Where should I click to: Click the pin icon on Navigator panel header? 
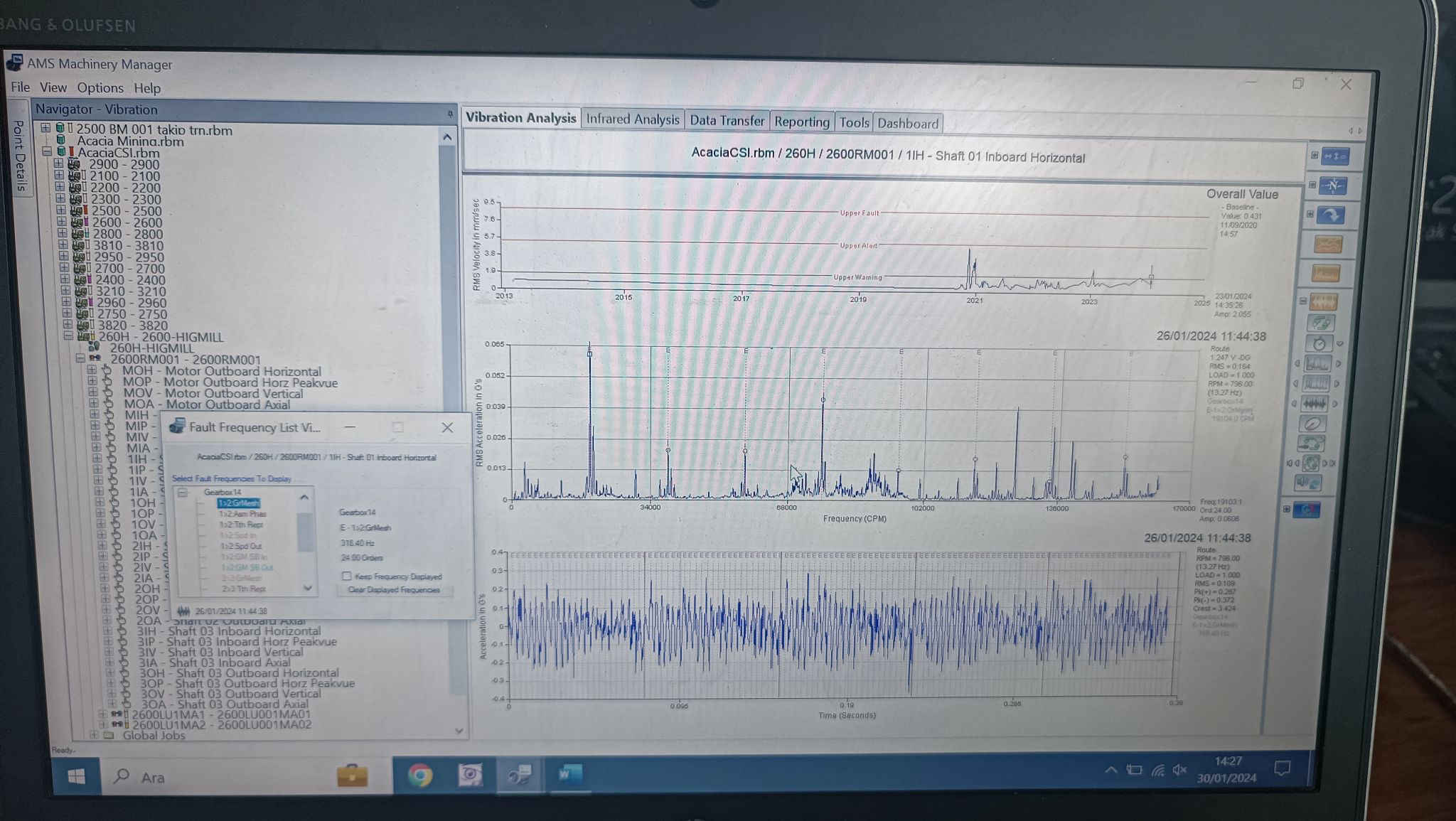pos(450,114)
